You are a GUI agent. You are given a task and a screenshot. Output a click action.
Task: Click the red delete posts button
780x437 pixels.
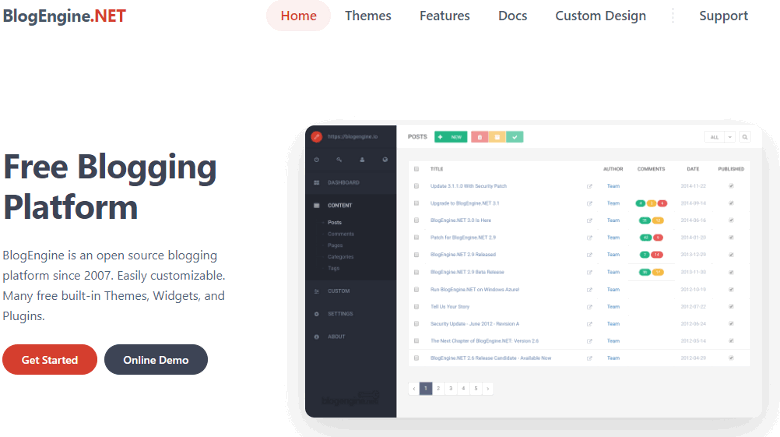(x=479, y=137)
